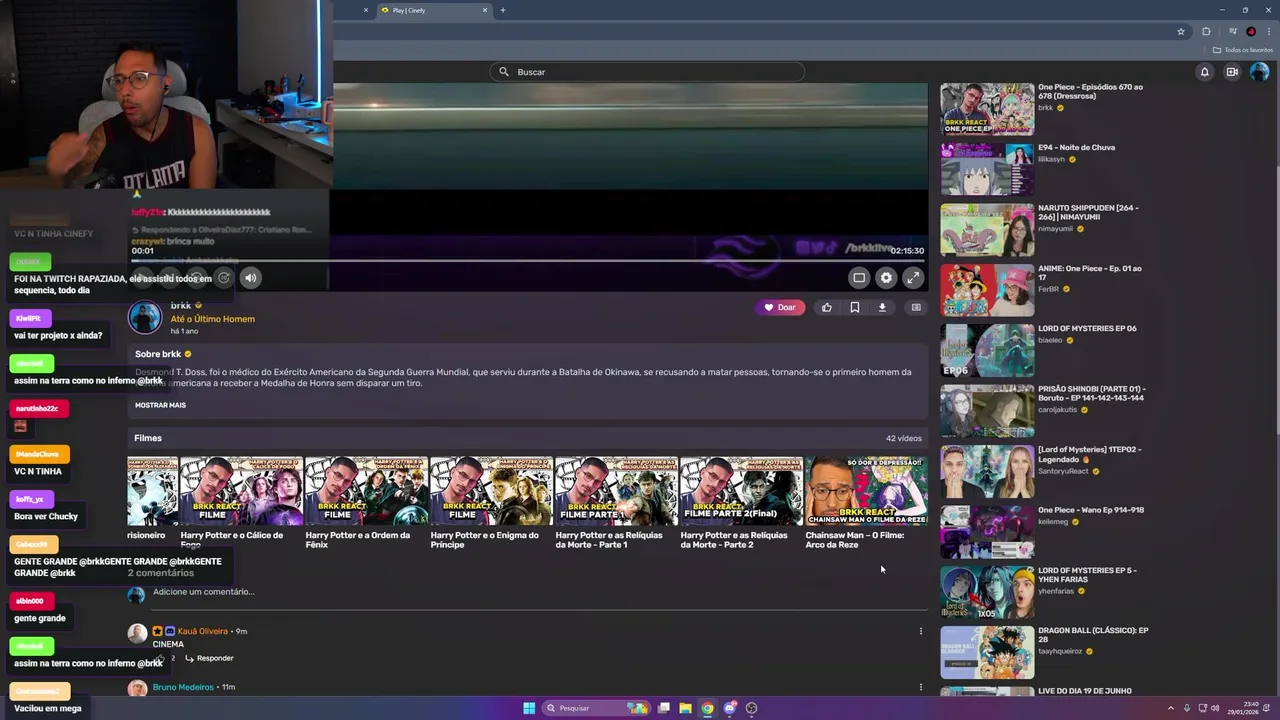Open LORD OF MYSTERIES EP 06 thumbnail
Screen dimensions: 1280x720
(987, 351)
